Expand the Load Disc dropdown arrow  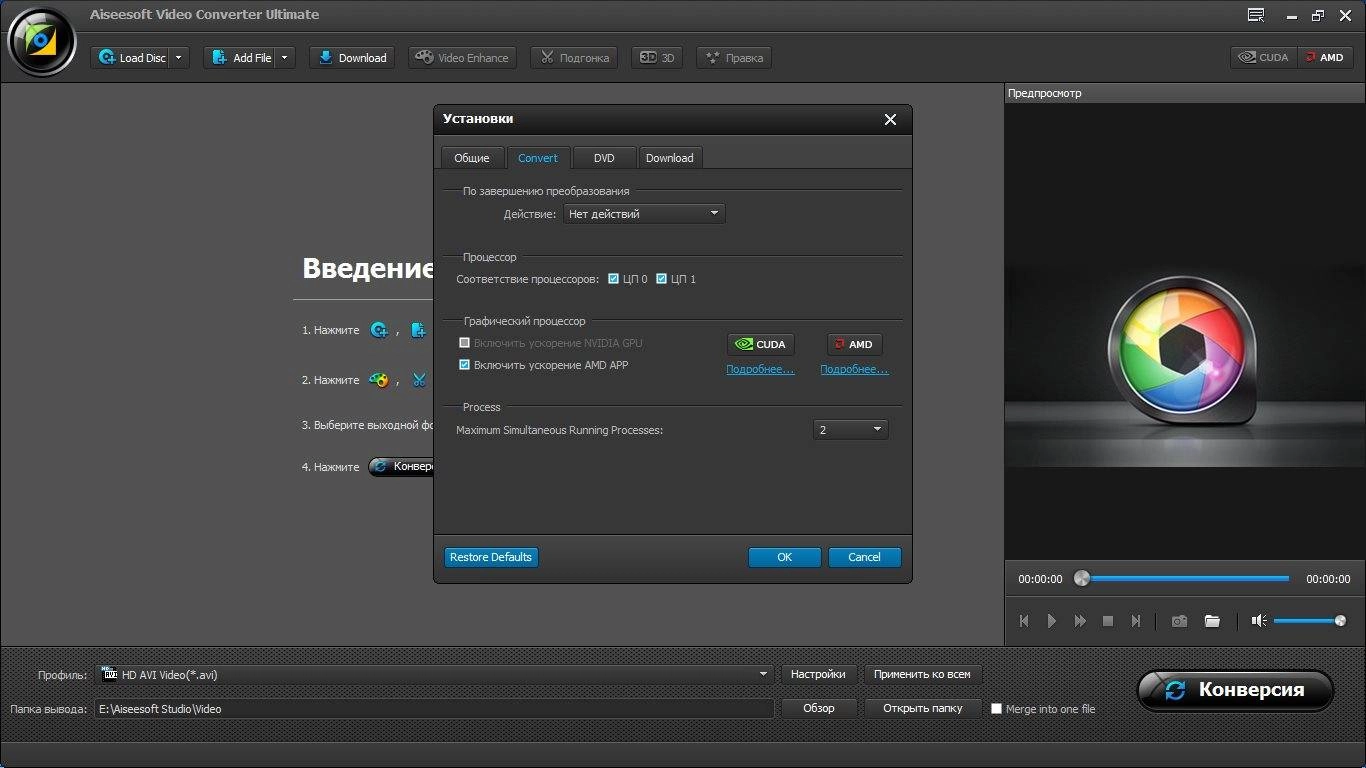179,58
